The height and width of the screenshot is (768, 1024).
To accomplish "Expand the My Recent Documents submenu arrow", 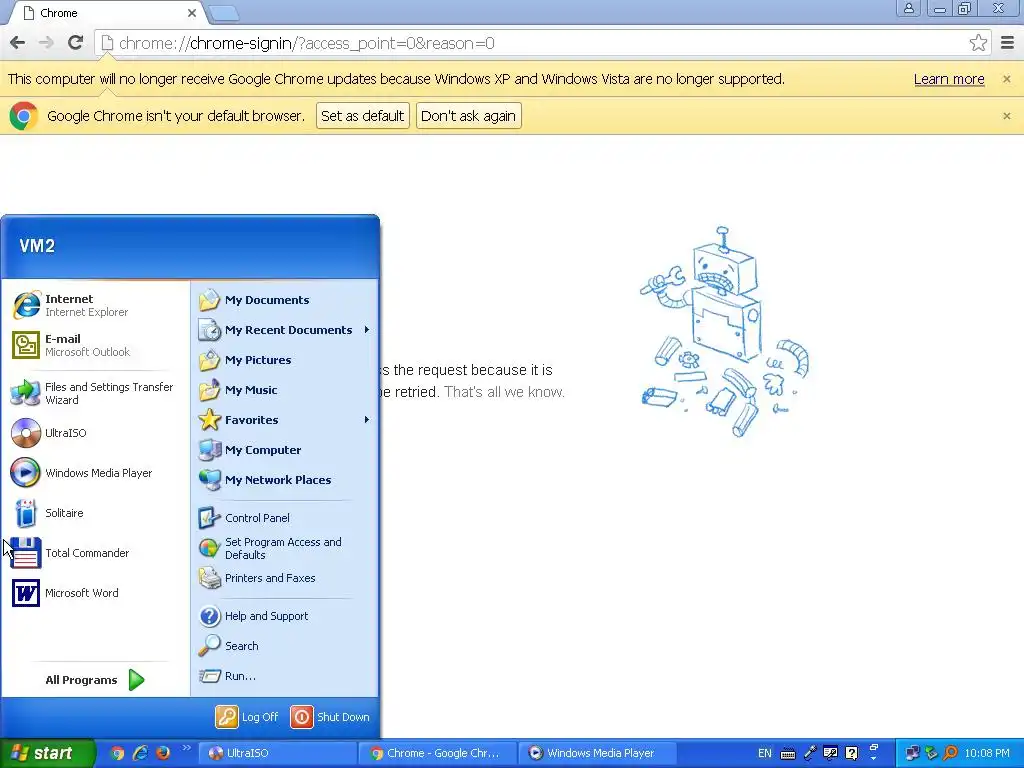I will click(366, 330).
